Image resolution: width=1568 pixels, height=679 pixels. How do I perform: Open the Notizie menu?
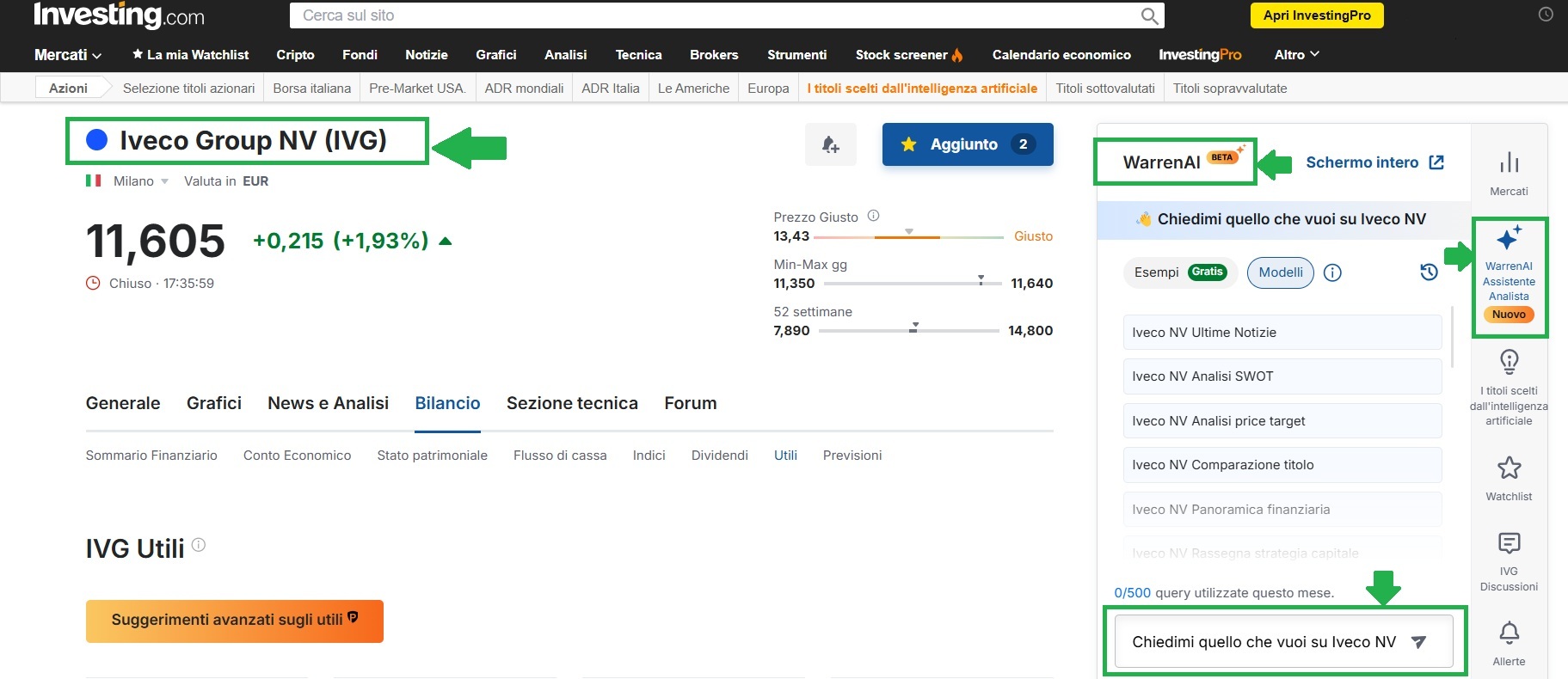pos(427,55)
